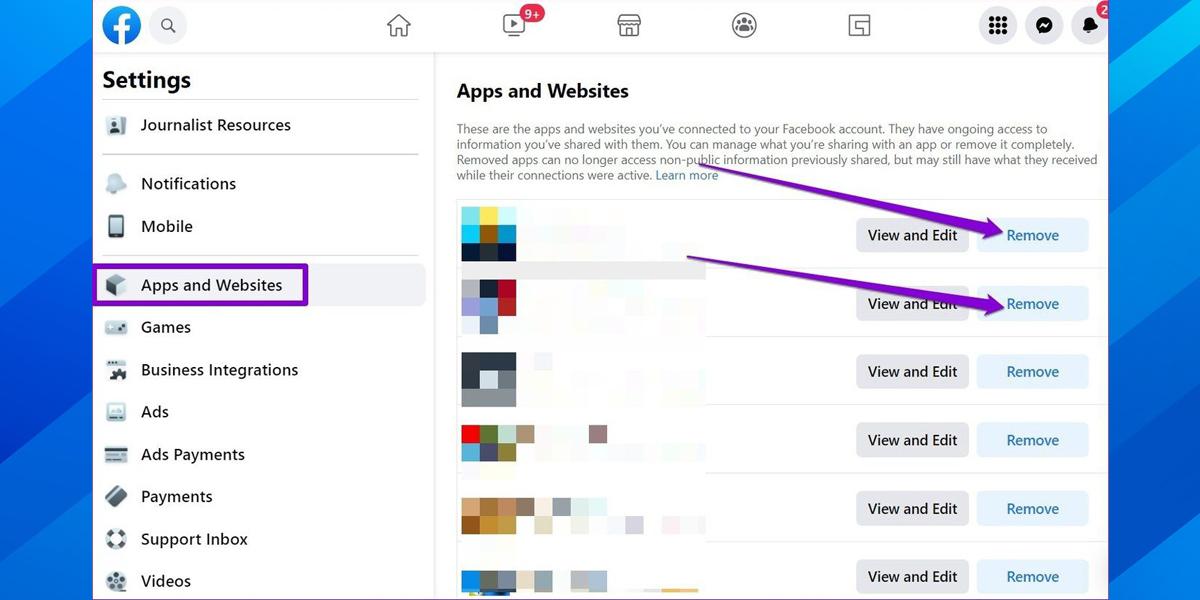This screenshot has height=600, width=1200.
Task: Go to the Home feed icon
Action: [399, 26]
